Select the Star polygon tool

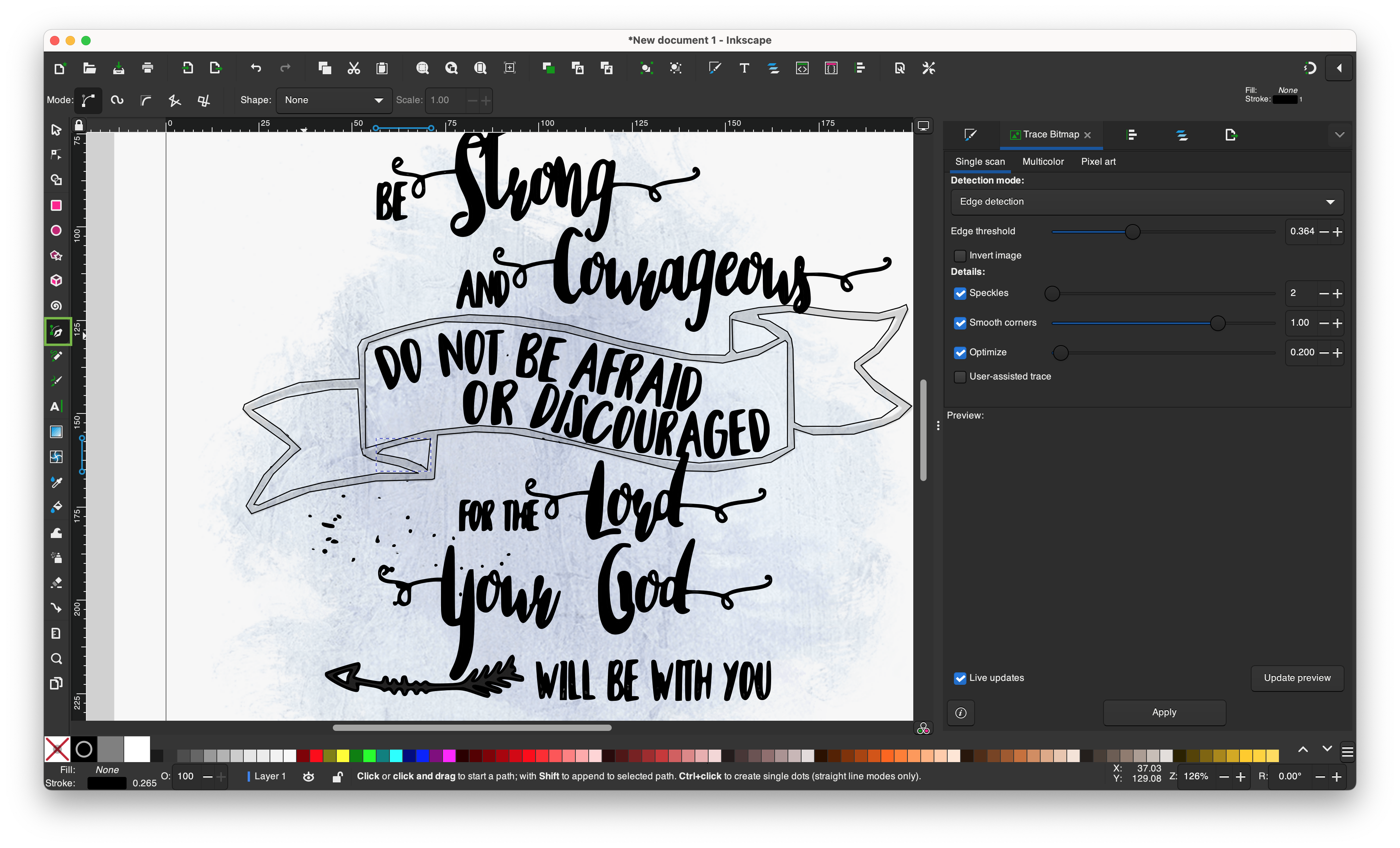(x=56, y=255)
